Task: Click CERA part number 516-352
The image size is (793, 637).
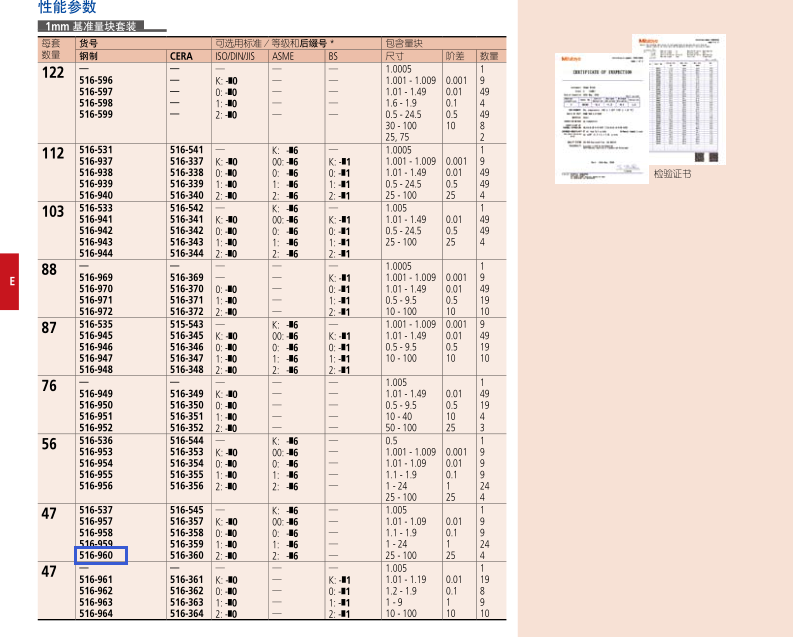Action: point(187,428)
